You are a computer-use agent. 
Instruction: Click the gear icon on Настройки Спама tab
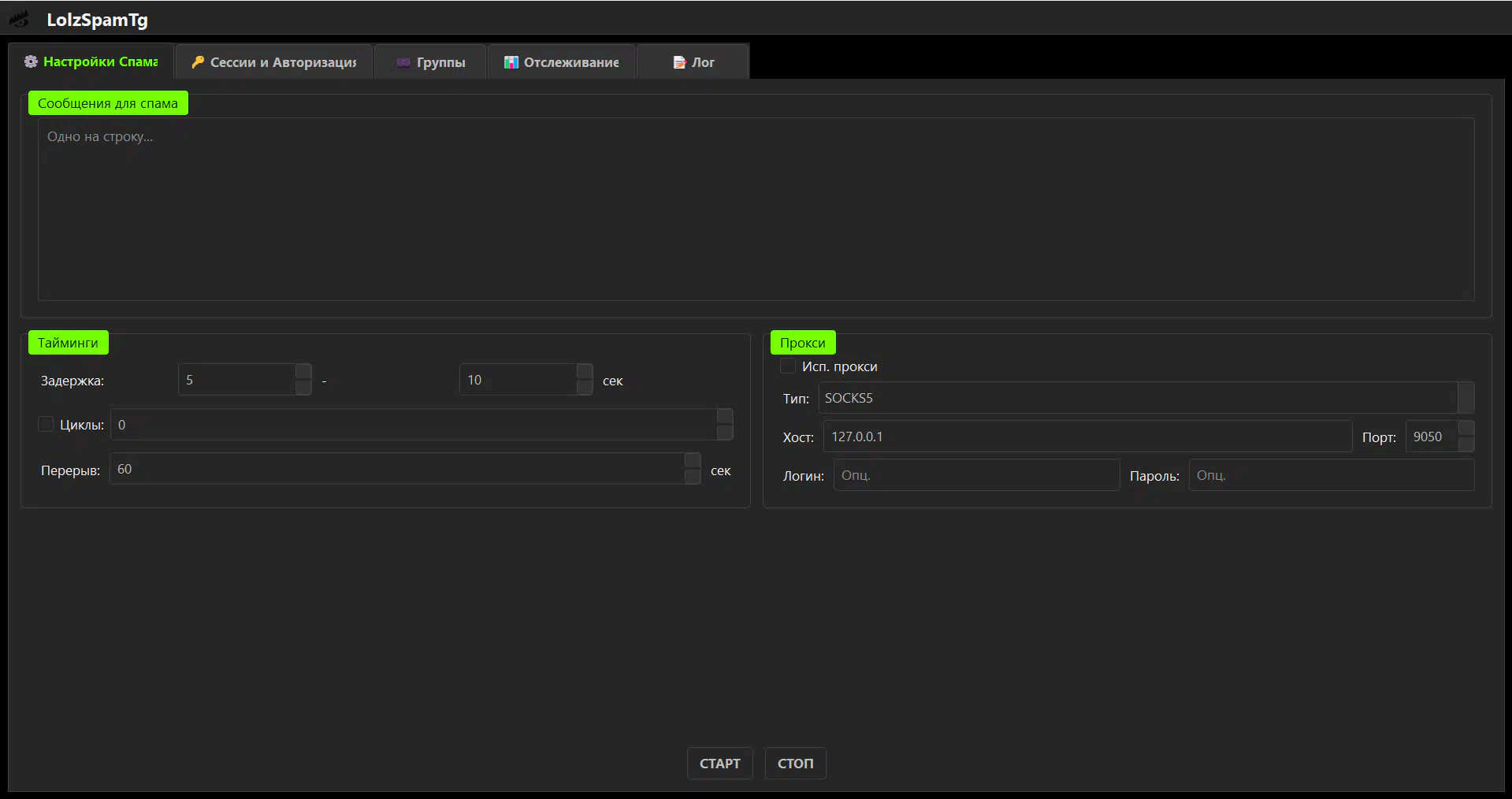pyautogui.click(x=31, y=61)
